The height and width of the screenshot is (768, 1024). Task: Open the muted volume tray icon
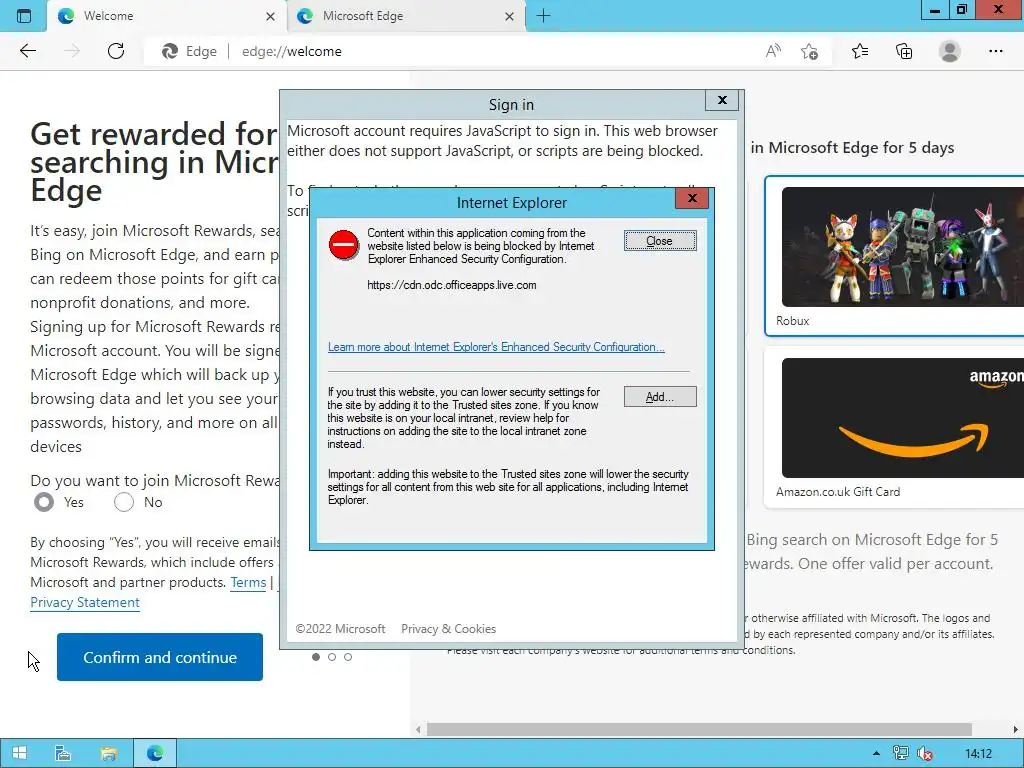pos(924,753)
